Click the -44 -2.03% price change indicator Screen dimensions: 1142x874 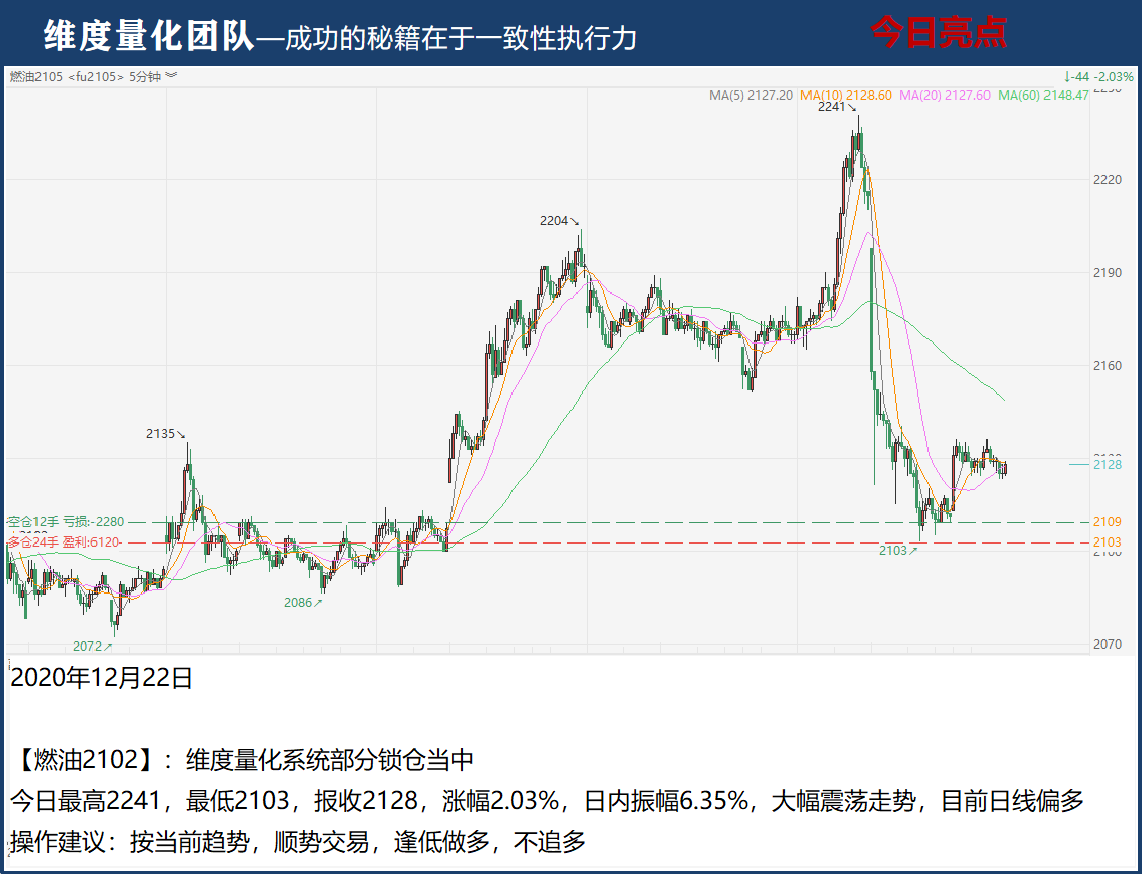click(x=1098, y=76)
